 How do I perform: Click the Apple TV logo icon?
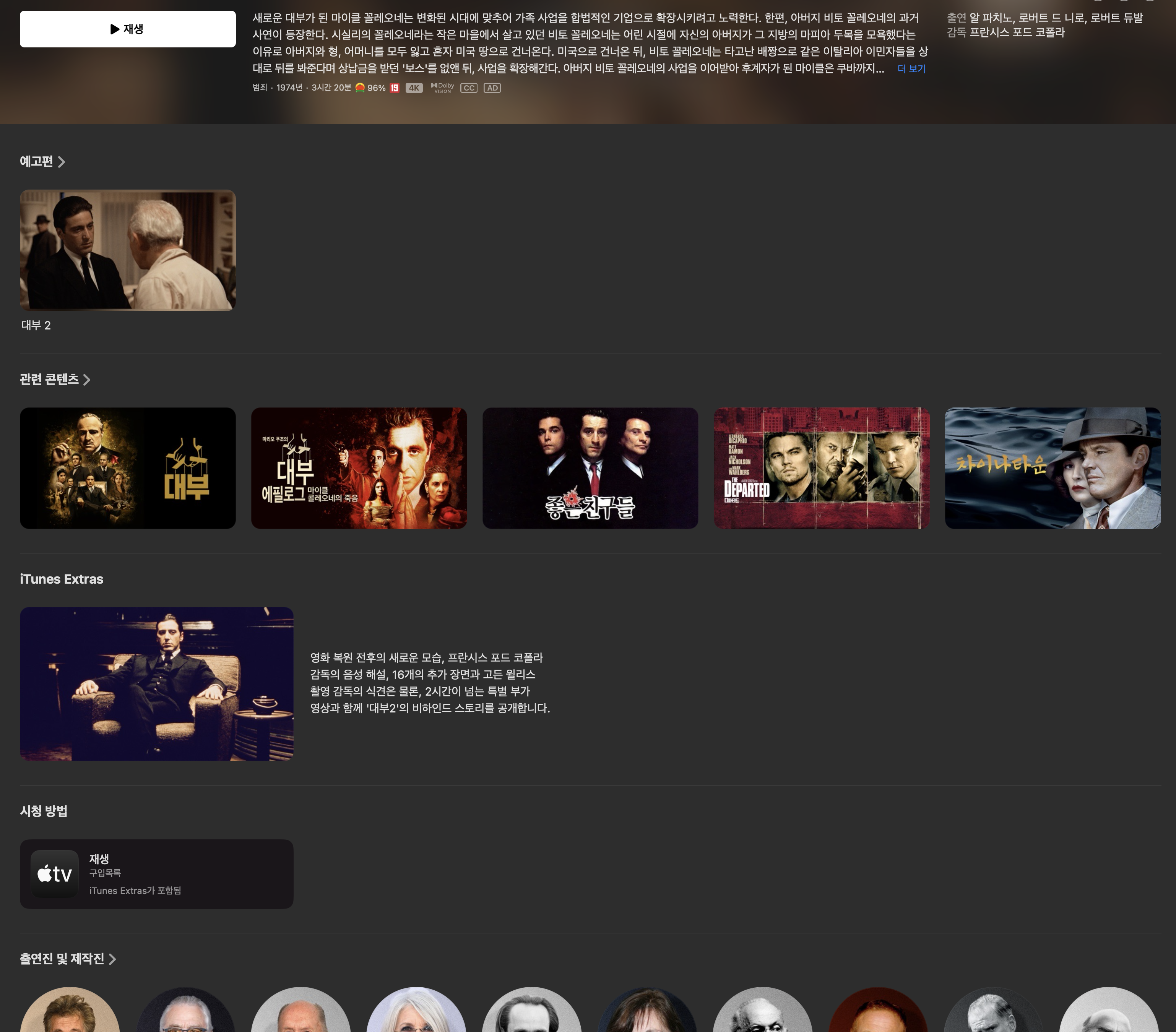(55, 874)
